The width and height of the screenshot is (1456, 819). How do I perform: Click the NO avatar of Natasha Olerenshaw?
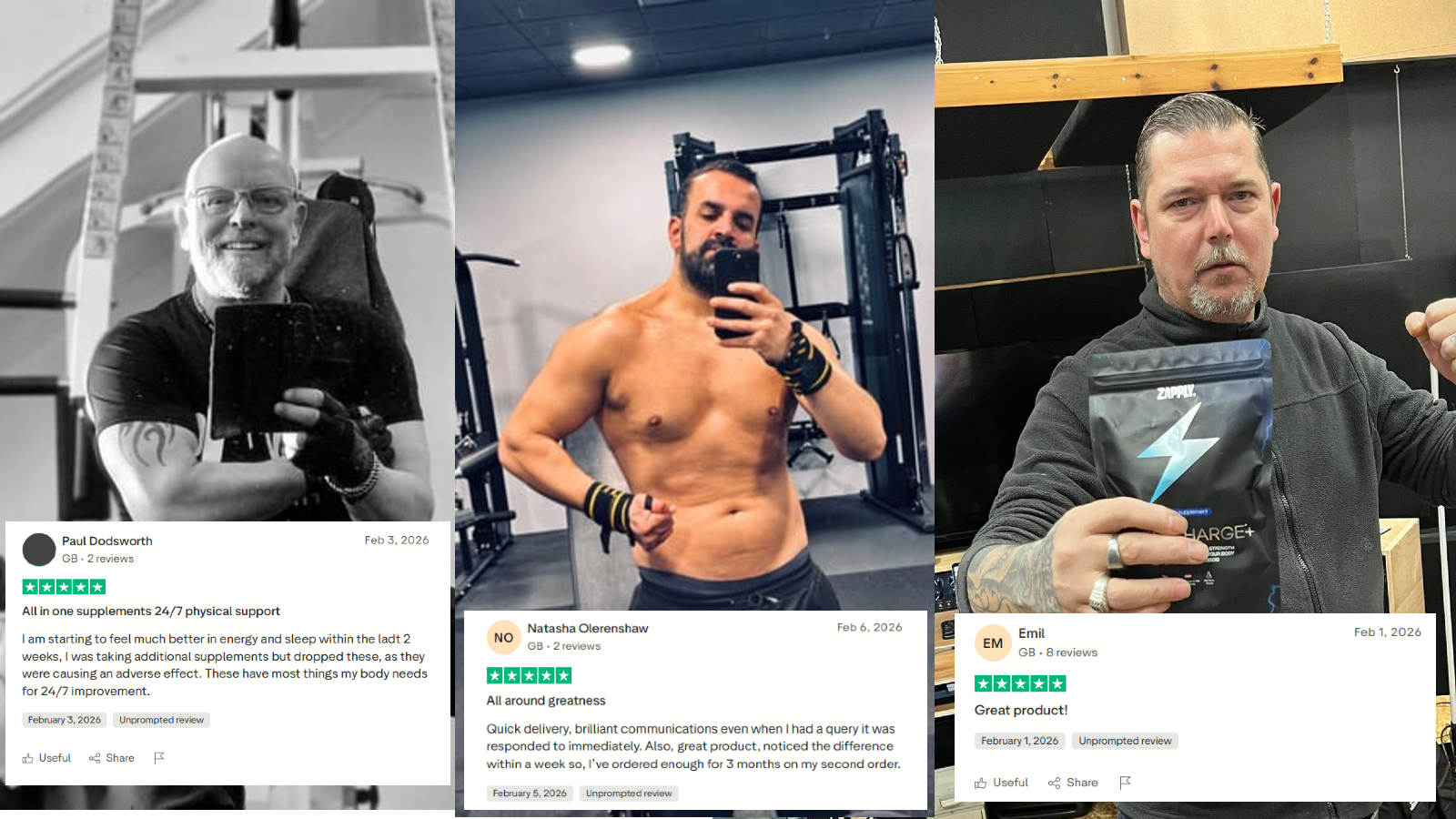coord(504,638)
